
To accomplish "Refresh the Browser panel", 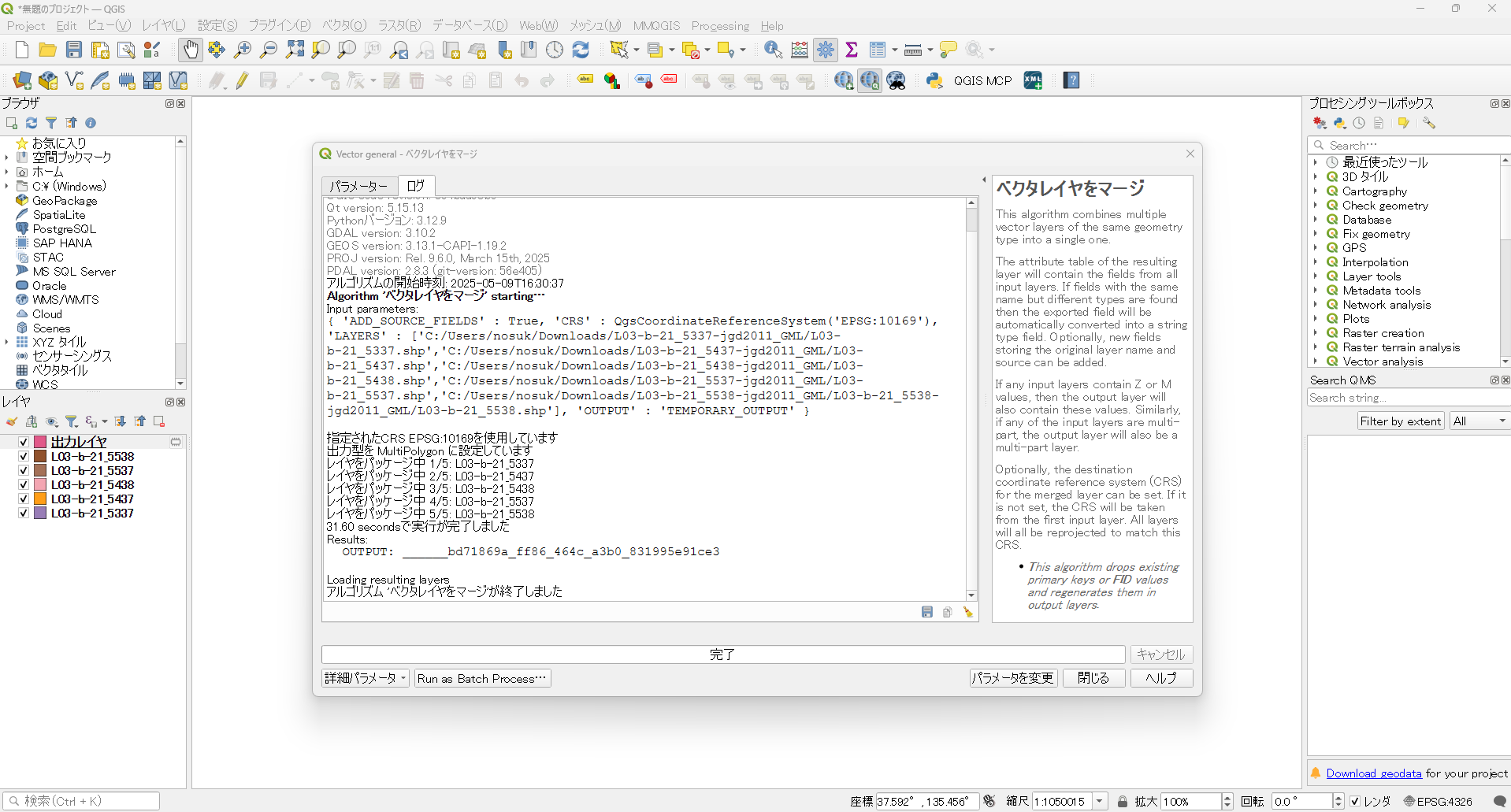I will coord(32,123).
